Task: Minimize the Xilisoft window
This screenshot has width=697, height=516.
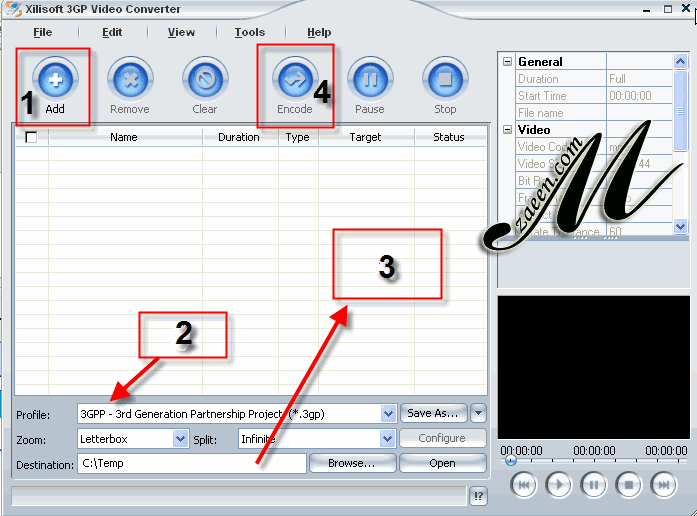Action: click(647, 10)
